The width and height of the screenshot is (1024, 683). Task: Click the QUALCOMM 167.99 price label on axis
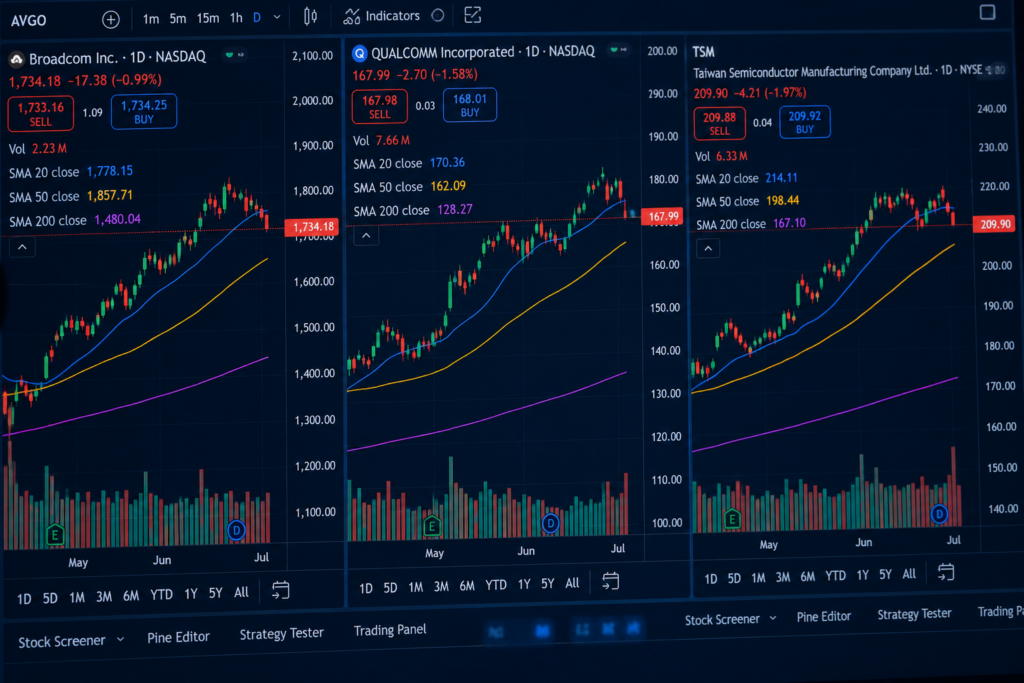coord(662,216)
